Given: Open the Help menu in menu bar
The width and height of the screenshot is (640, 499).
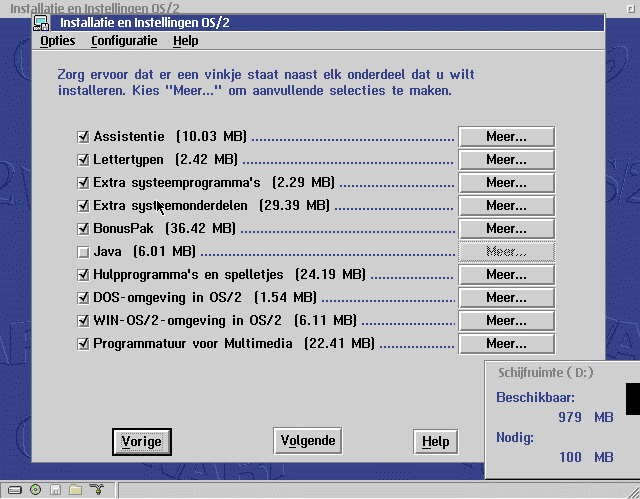Looking at the screenshot, I should click(186, 41).
